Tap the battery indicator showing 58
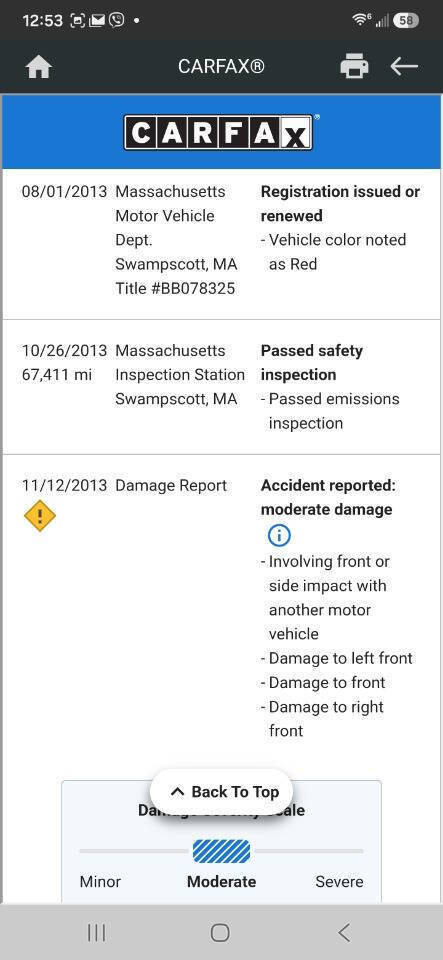The image size is (443, 960). click(x=406, y=20)
